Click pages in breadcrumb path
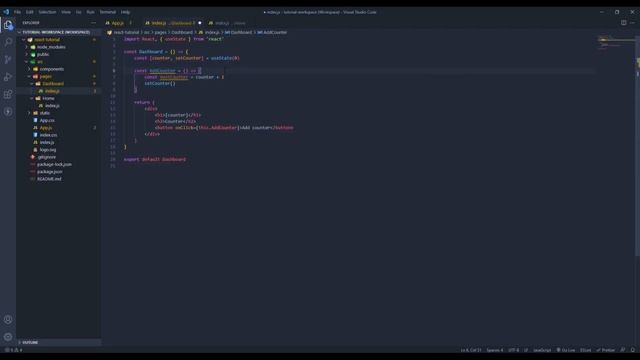640x360 pixels. [160, 32]
